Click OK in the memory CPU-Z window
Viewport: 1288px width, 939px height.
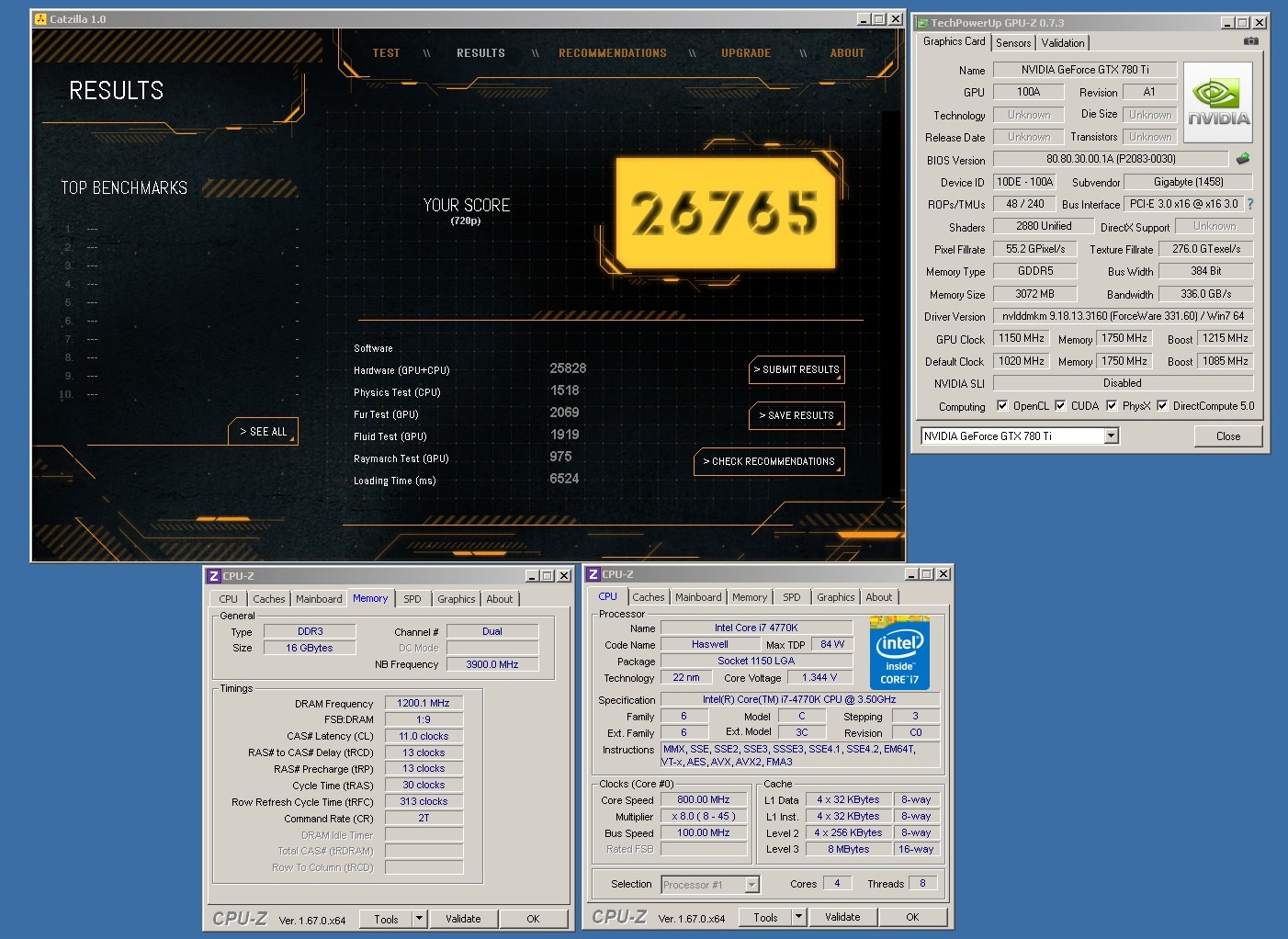533,919
